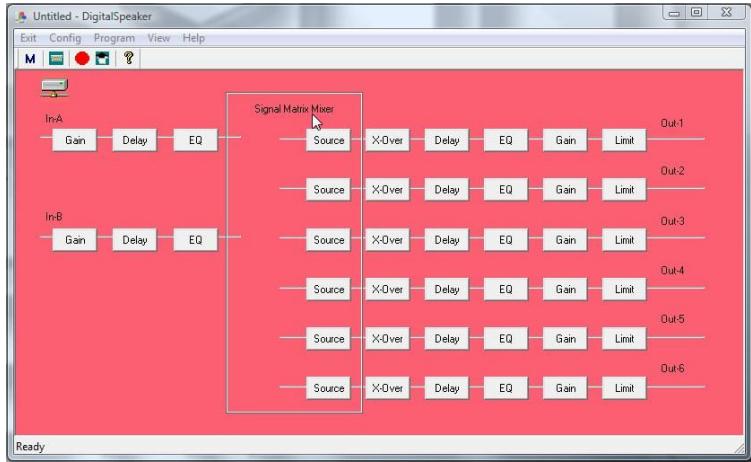
Task: Open the In-A Delay block
Action: [x=135, y=140]
